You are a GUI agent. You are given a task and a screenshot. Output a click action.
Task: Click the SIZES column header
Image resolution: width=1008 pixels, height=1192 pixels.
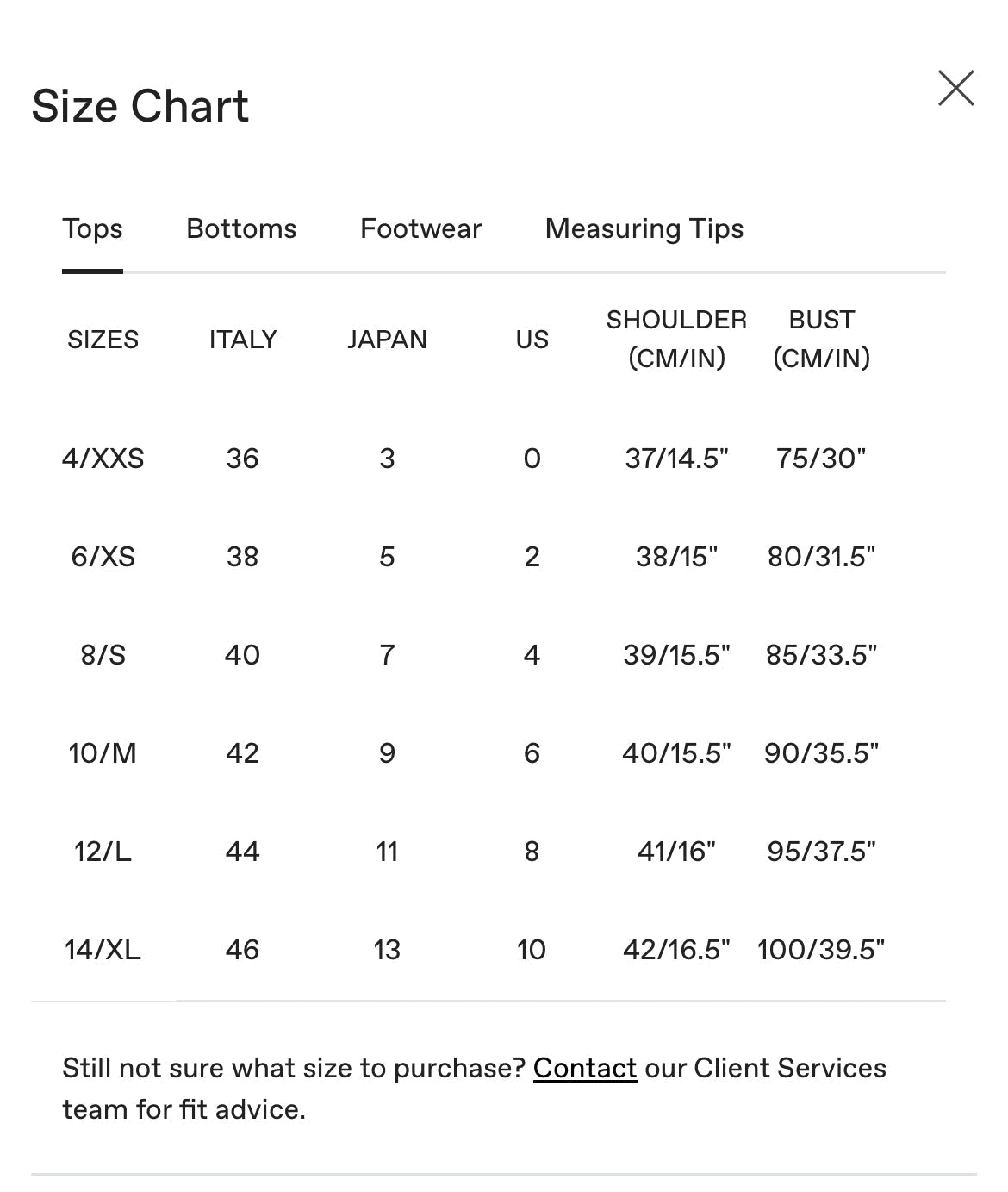[103, 339]
